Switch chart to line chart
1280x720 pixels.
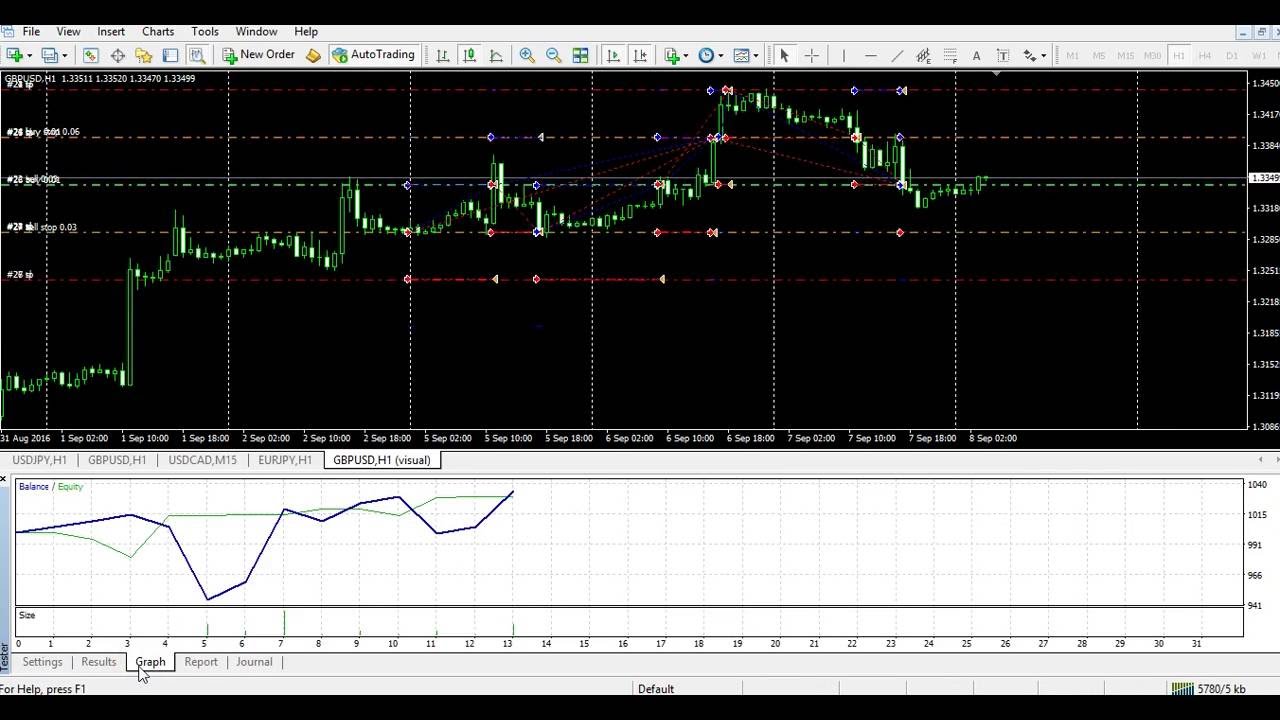pyautogui.click(x=496, y=55)
